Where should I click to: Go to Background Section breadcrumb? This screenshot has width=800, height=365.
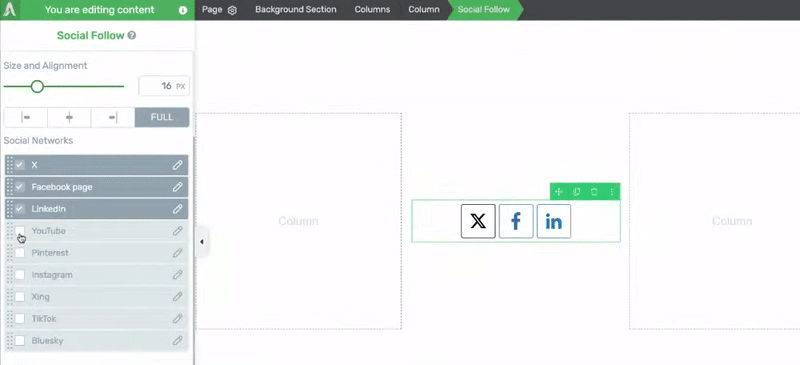point(296,10)
